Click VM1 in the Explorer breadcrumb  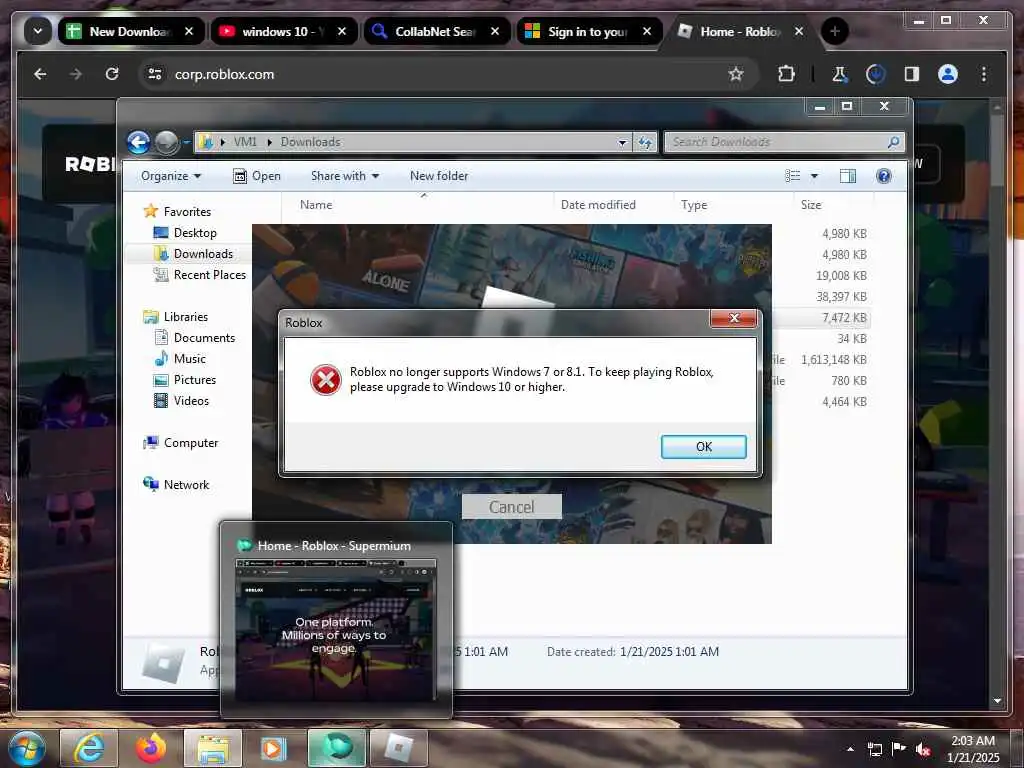click(245, 142)
